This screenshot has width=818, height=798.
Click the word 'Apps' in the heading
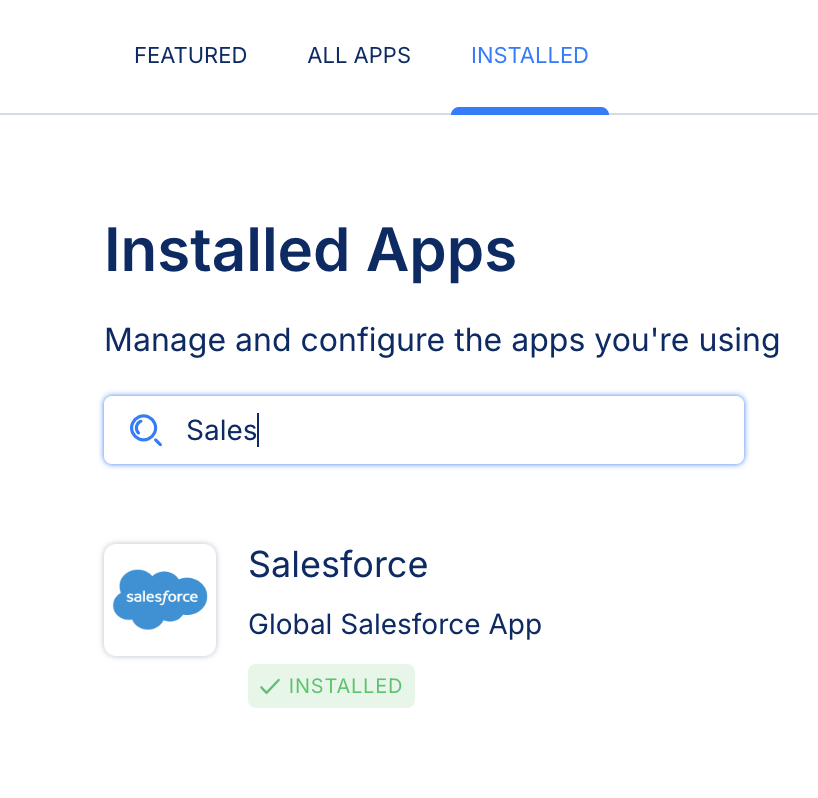[441, 250]
